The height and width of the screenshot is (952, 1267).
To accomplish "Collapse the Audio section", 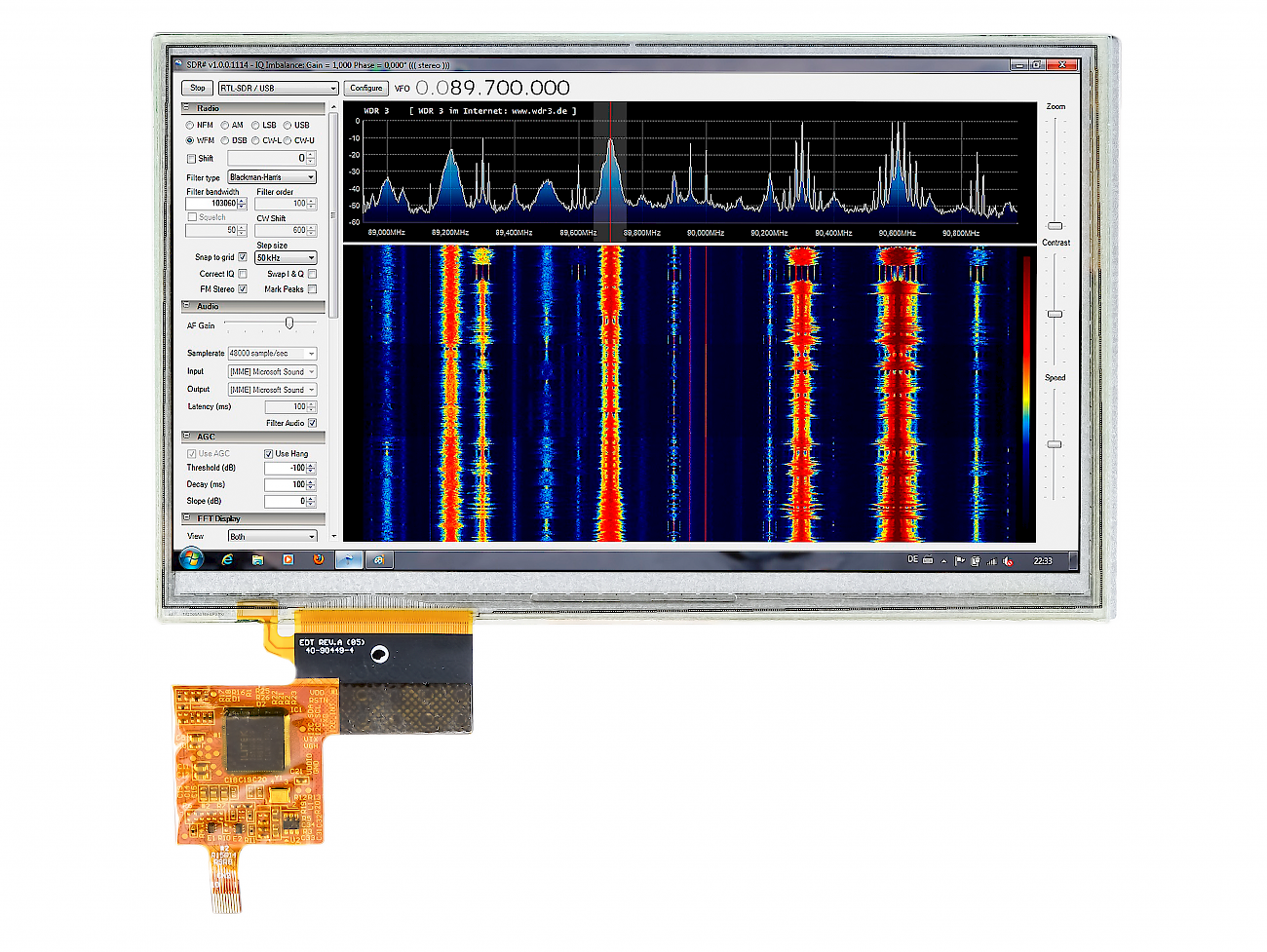I will (187, 306).
